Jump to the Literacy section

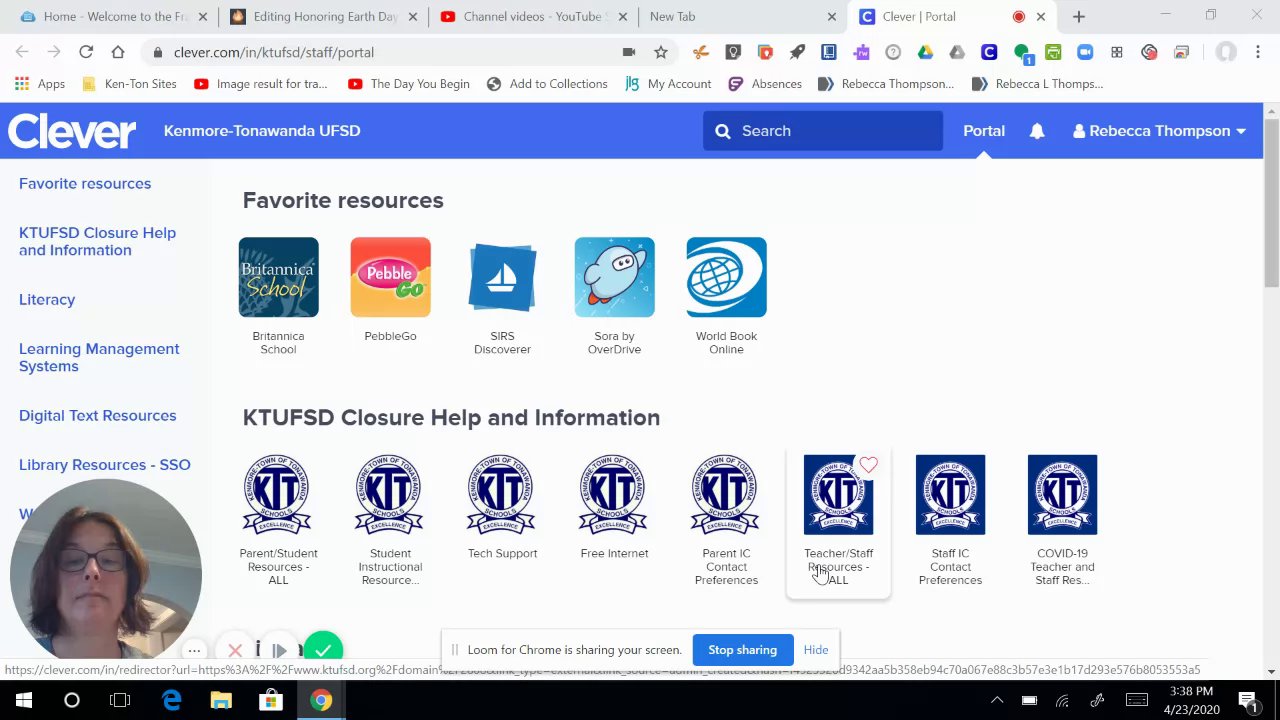point(47,300)
